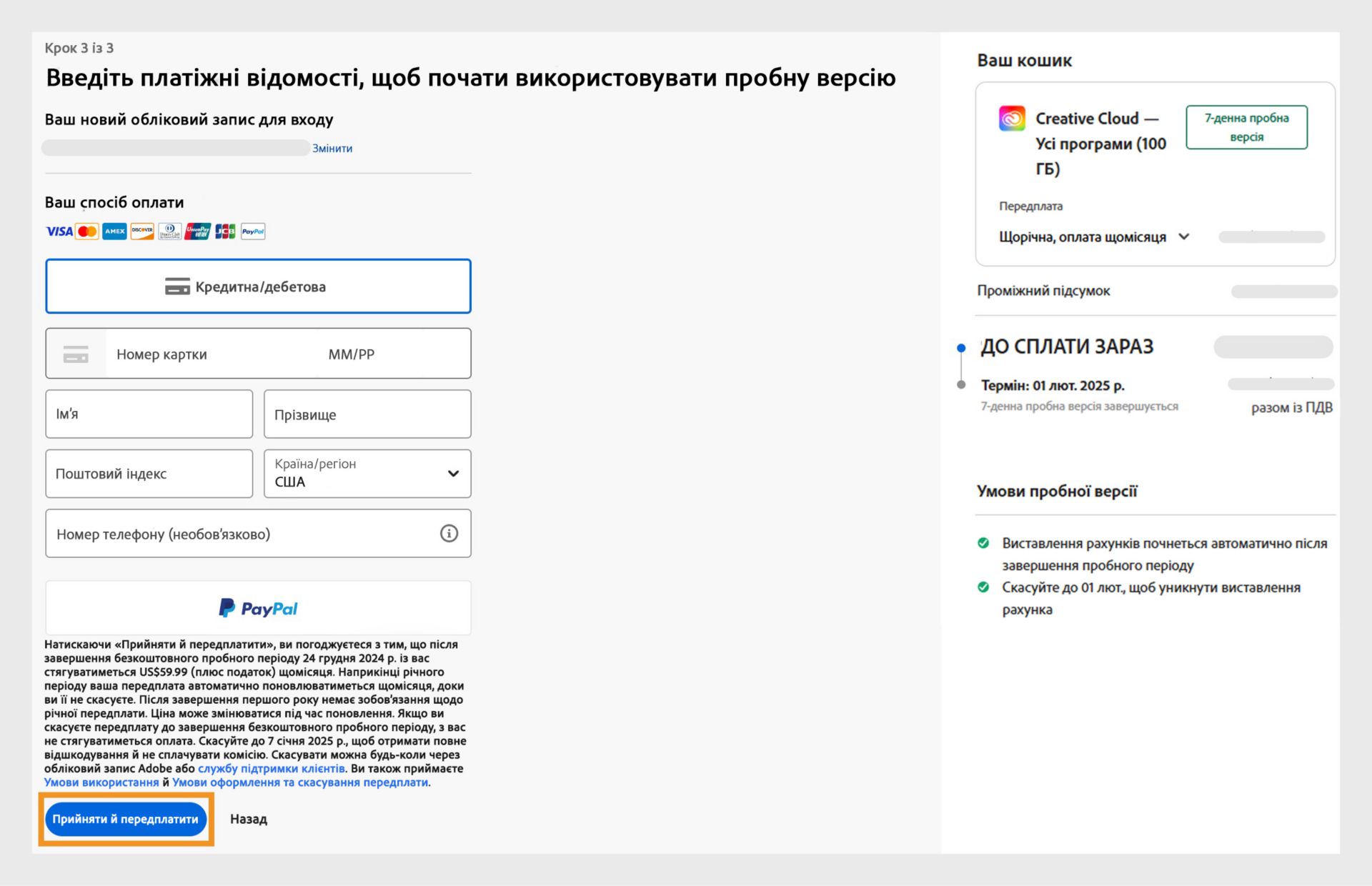Viewport: 1372px width, 886px height.
Task: Click the Visa card logo
Action: point(59,232)
